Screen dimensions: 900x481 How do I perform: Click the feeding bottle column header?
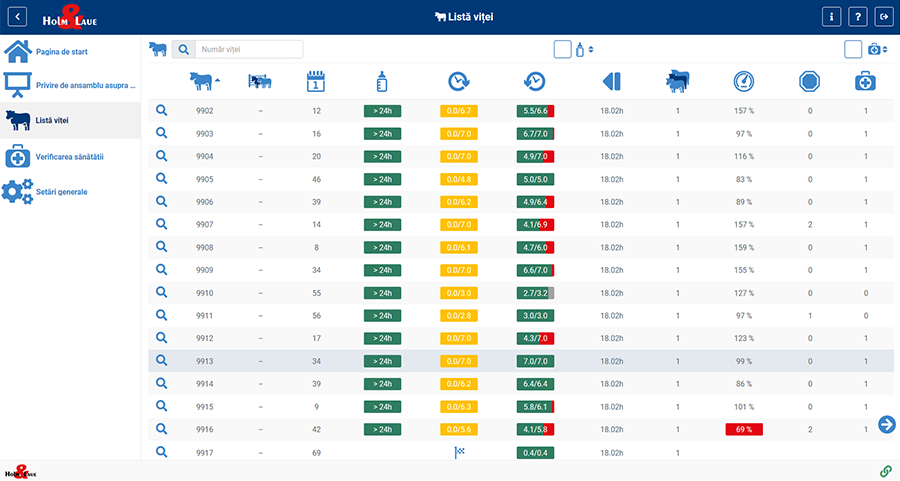[382, 82]
